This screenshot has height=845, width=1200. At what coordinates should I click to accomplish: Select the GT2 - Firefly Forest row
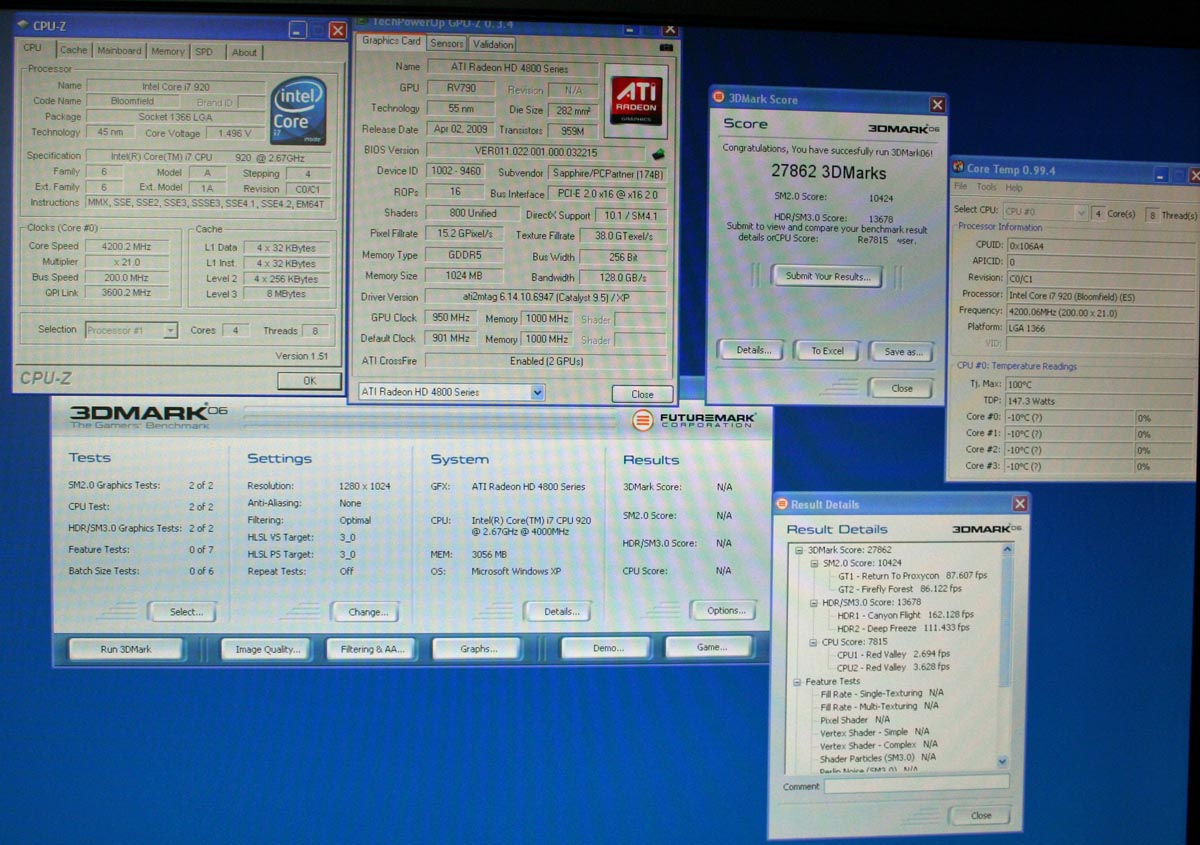click(x=899, y=589)
